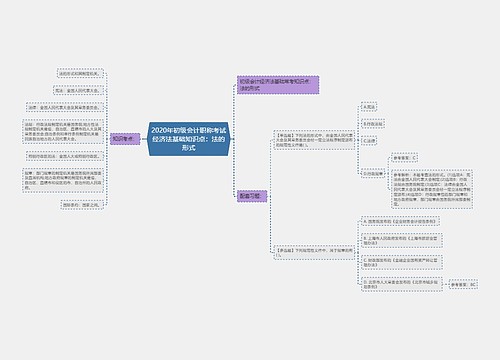Select answer option node "B.行政法规"
Viewport: 500px width, 360px height.
point(373,124)
